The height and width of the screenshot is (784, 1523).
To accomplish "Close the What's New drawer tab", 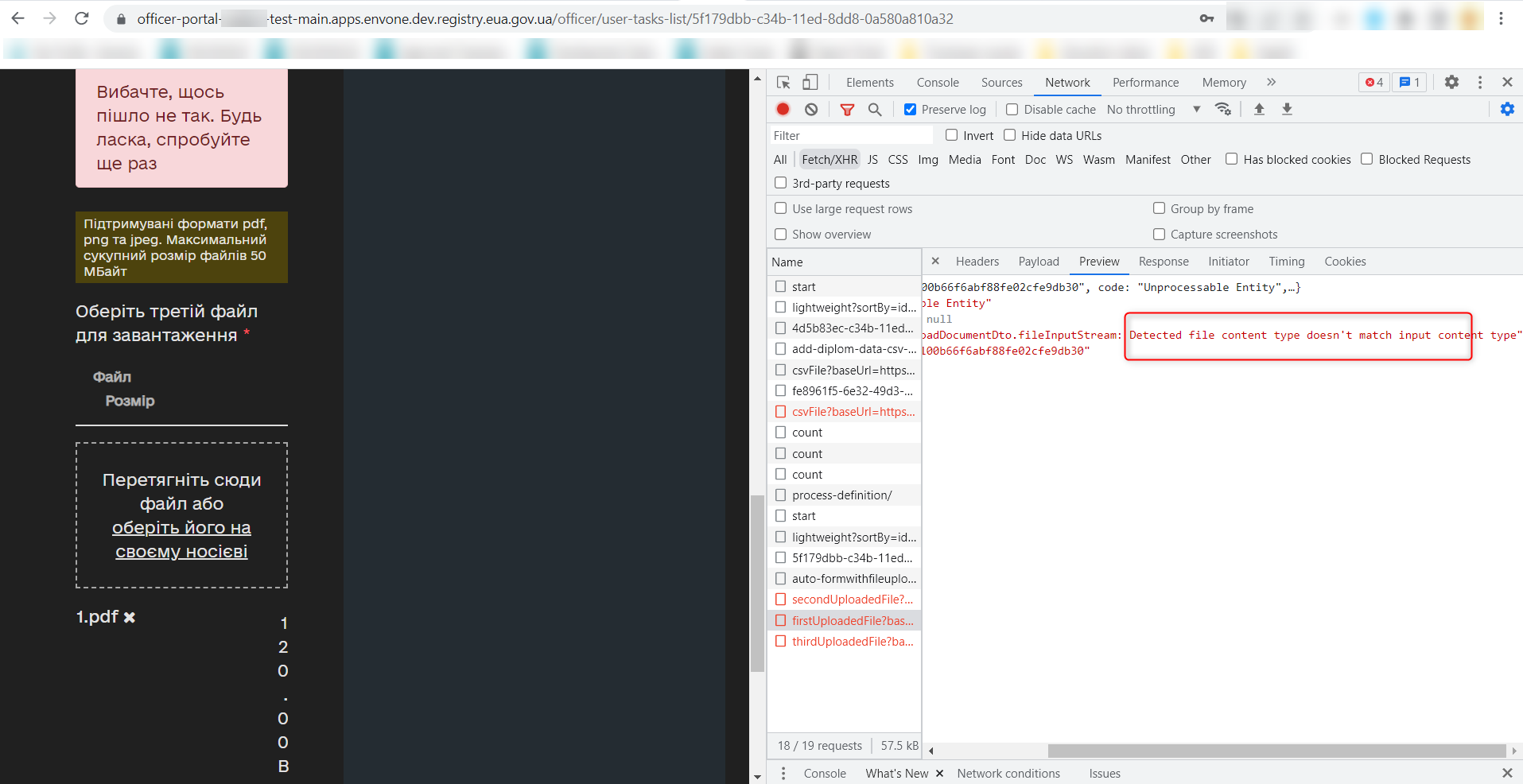I will (939, 773).
